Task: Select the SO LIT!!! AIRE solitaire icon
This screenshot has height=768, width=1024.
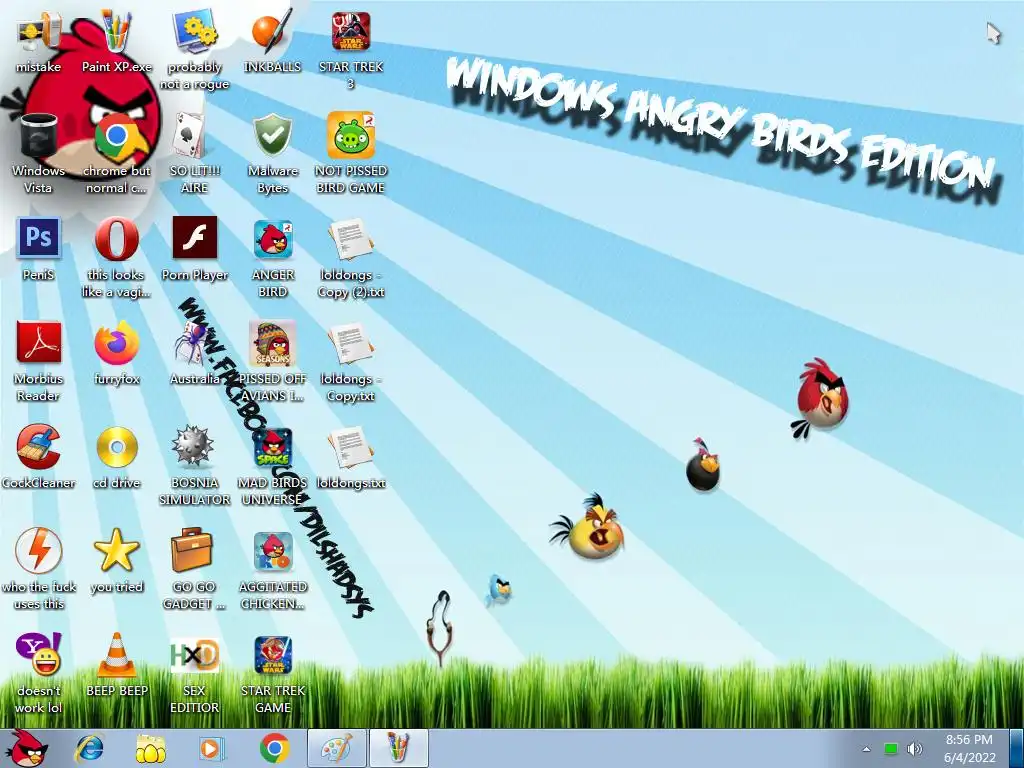Action: click(195, 153)
